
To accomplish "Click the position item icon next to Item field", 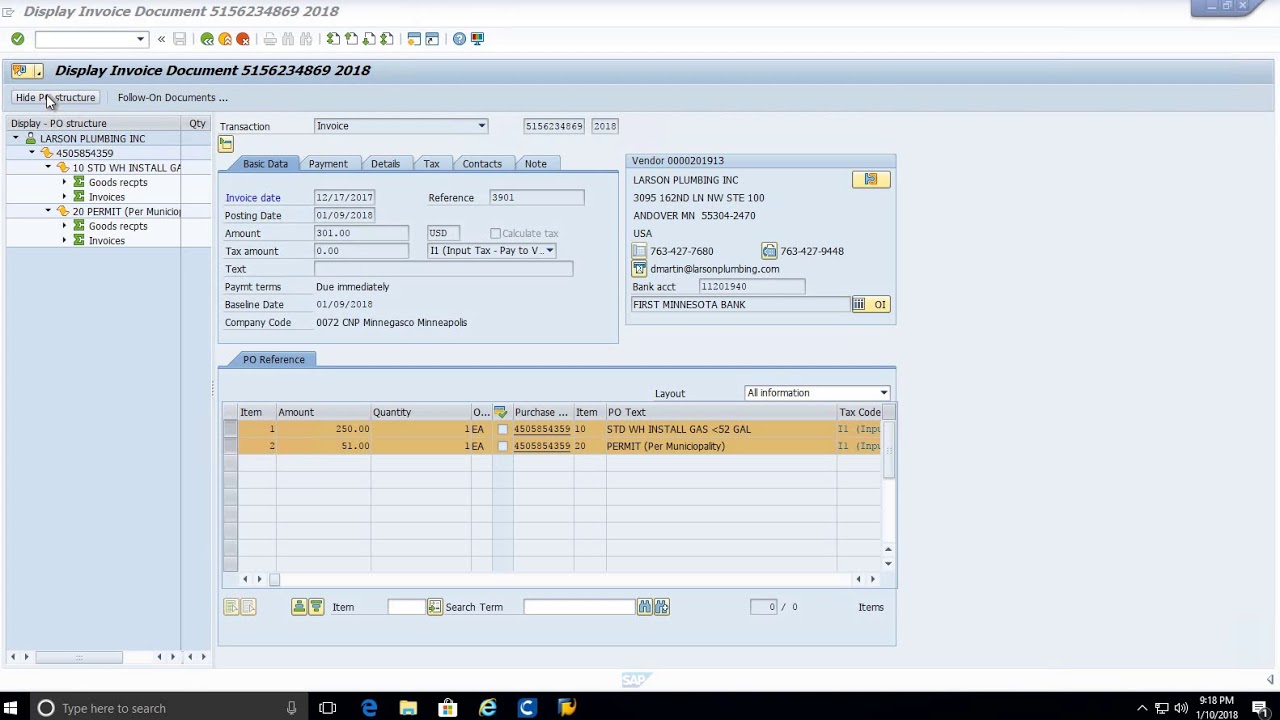I will [435, 607].
